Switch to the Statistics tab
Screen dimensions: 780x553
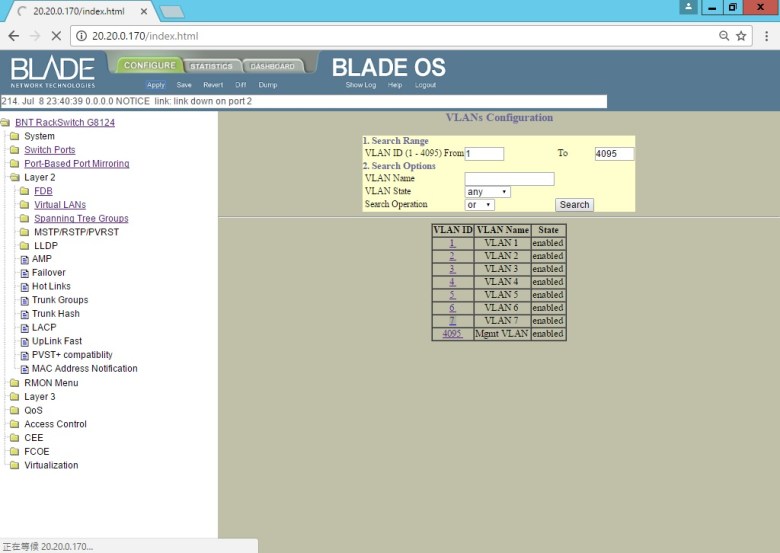[x=211, y=67]
